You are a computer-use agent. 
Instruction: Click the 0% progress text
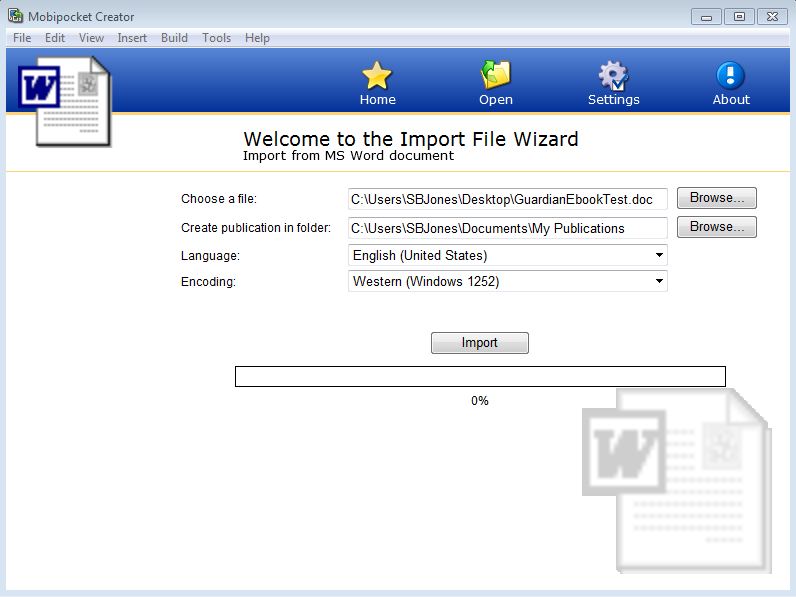tap(480, 401)
